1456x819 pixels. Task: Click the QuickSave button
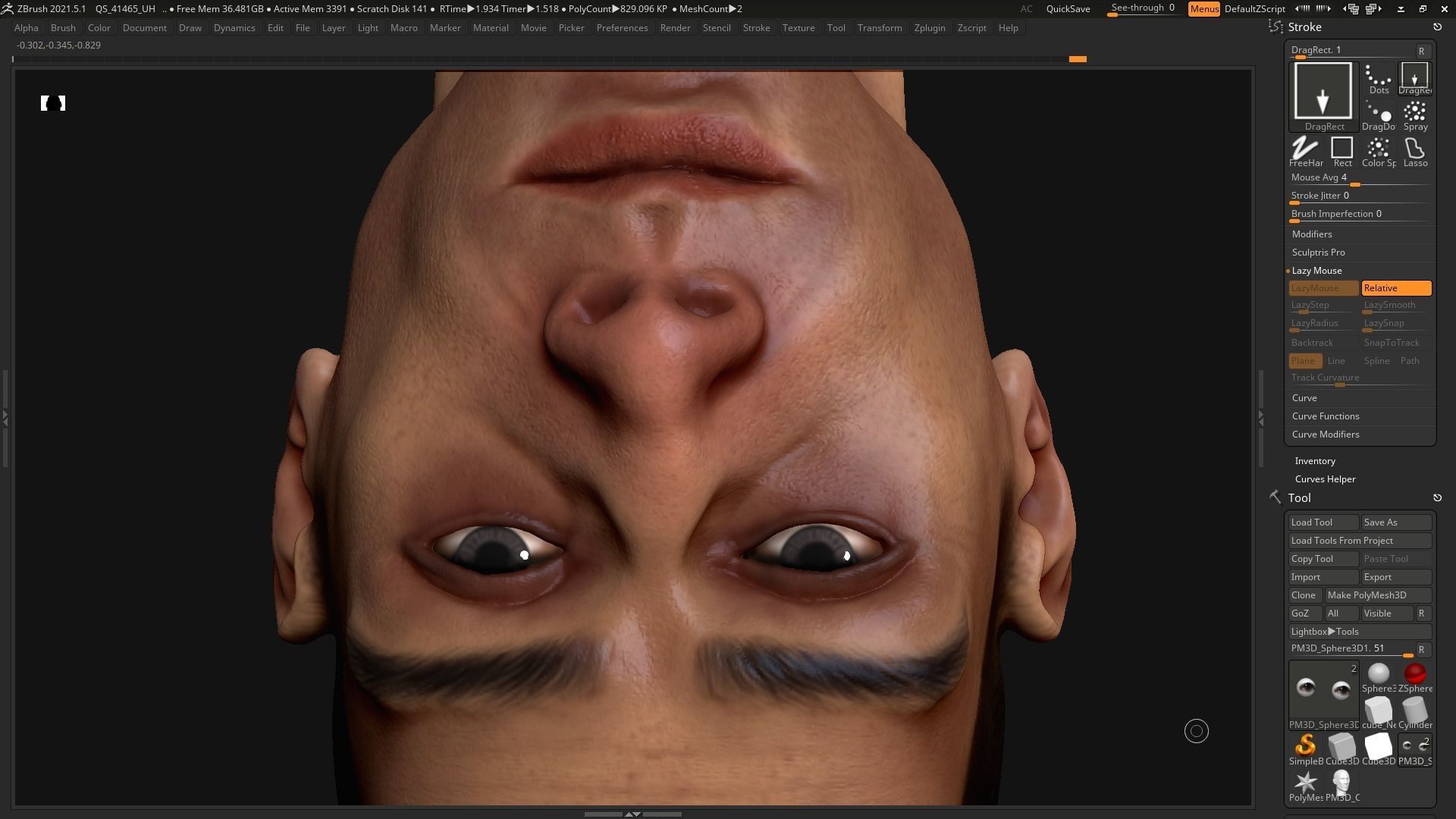point(1068,9)
